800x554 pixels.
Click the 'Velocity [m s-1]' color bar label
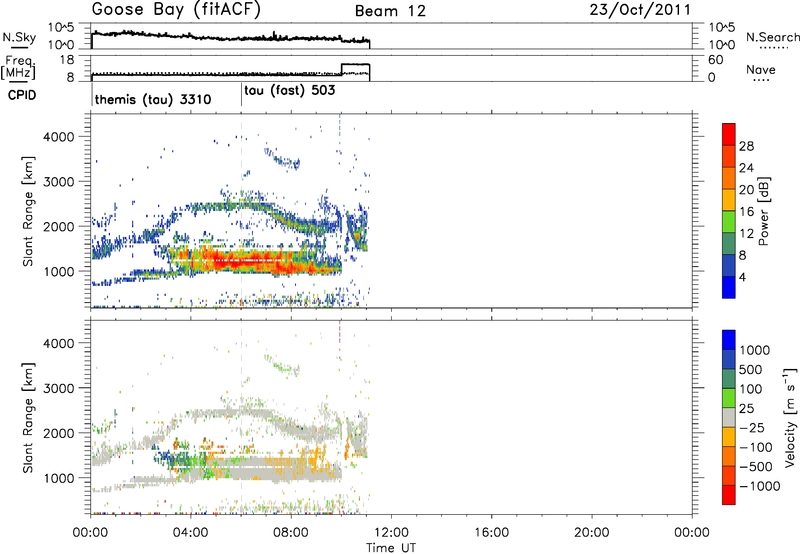[x=790, y=417]
